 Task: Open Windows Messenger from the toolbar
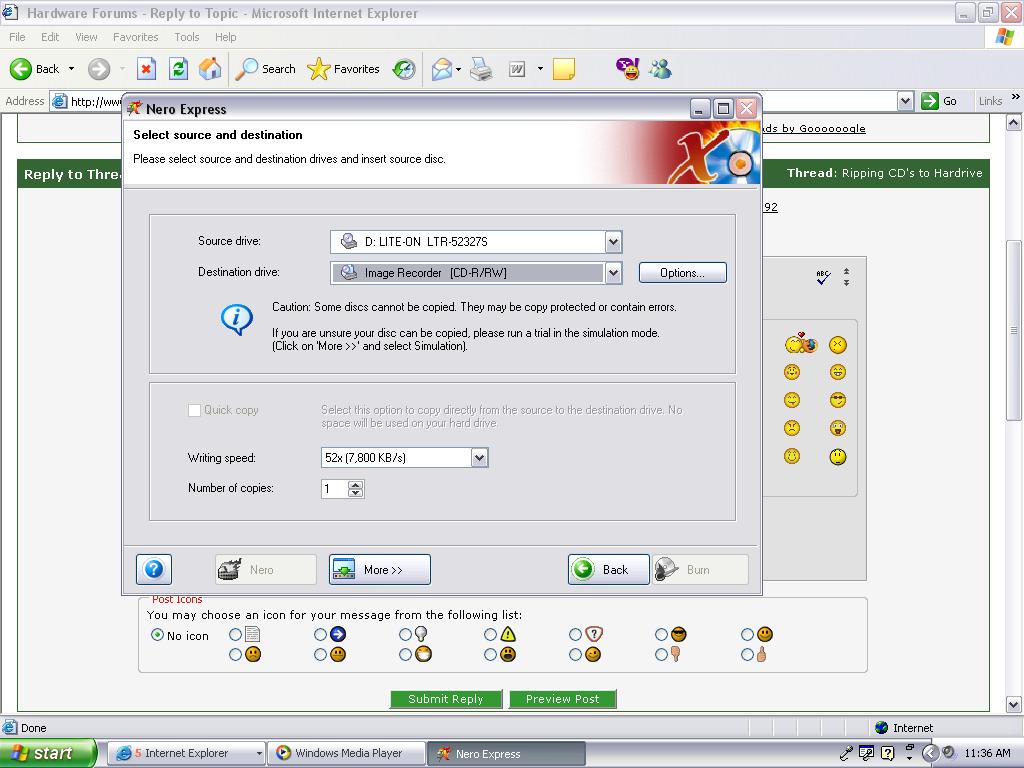point(660,69)
